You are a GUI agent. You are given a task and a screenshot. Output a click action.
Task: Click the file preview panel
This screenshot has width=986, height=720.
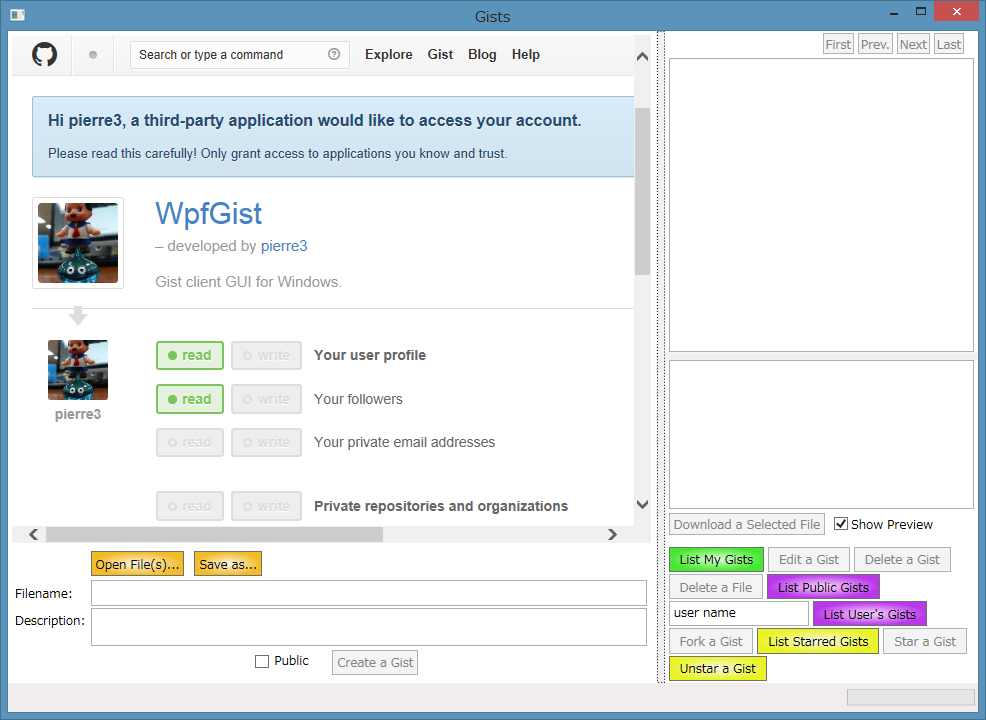821,435
